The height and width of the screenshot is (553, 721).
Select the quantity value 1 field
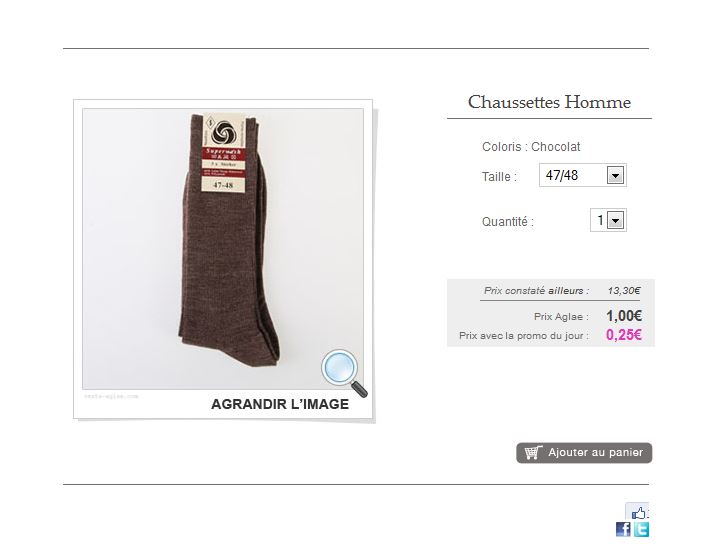pos(608,220)
